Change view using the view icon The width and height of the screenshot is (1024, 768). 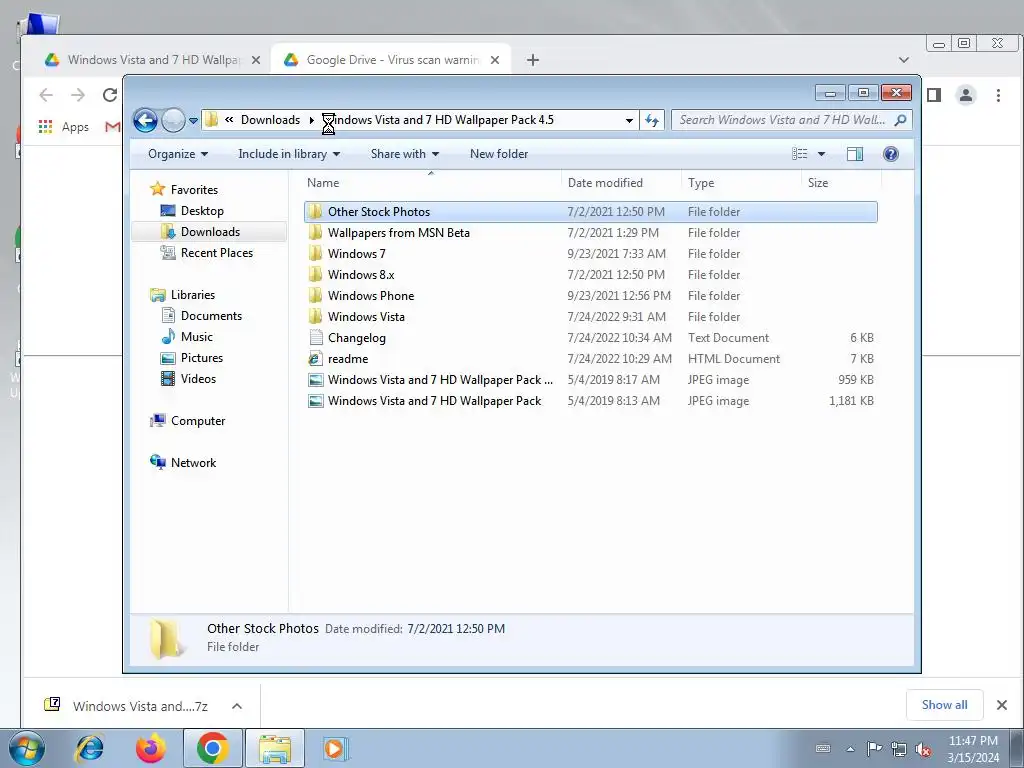[800, 154]
